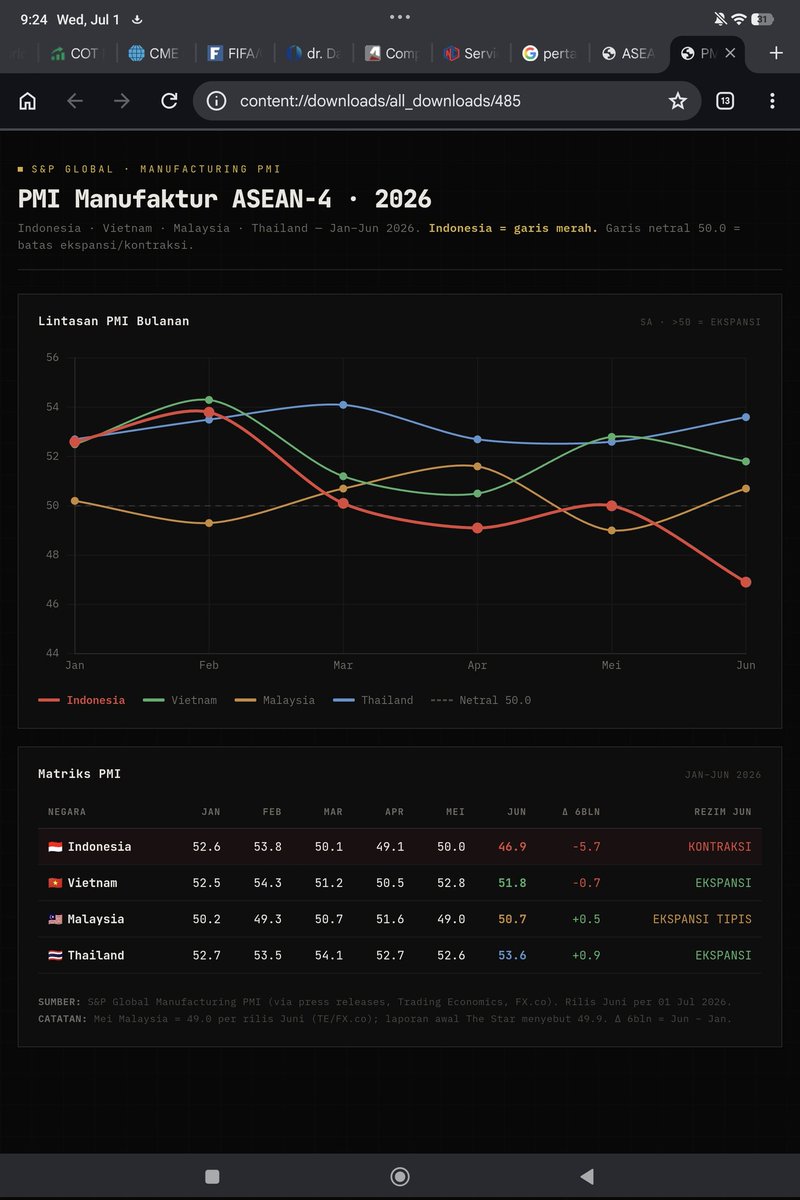The image size is (800, 1200).
Task: Tap the download status arrow icon
Action: point(137,19)
